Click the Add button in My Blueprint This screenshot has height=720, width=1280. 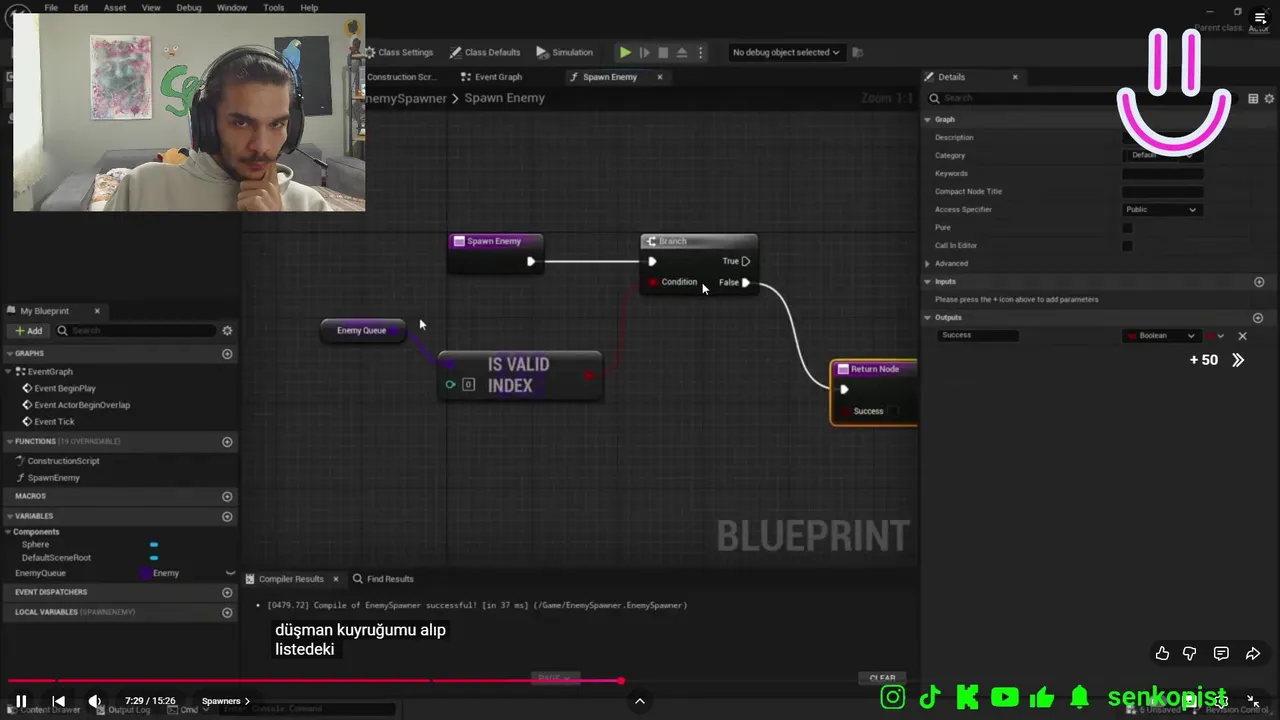click(x=28, y=331)
